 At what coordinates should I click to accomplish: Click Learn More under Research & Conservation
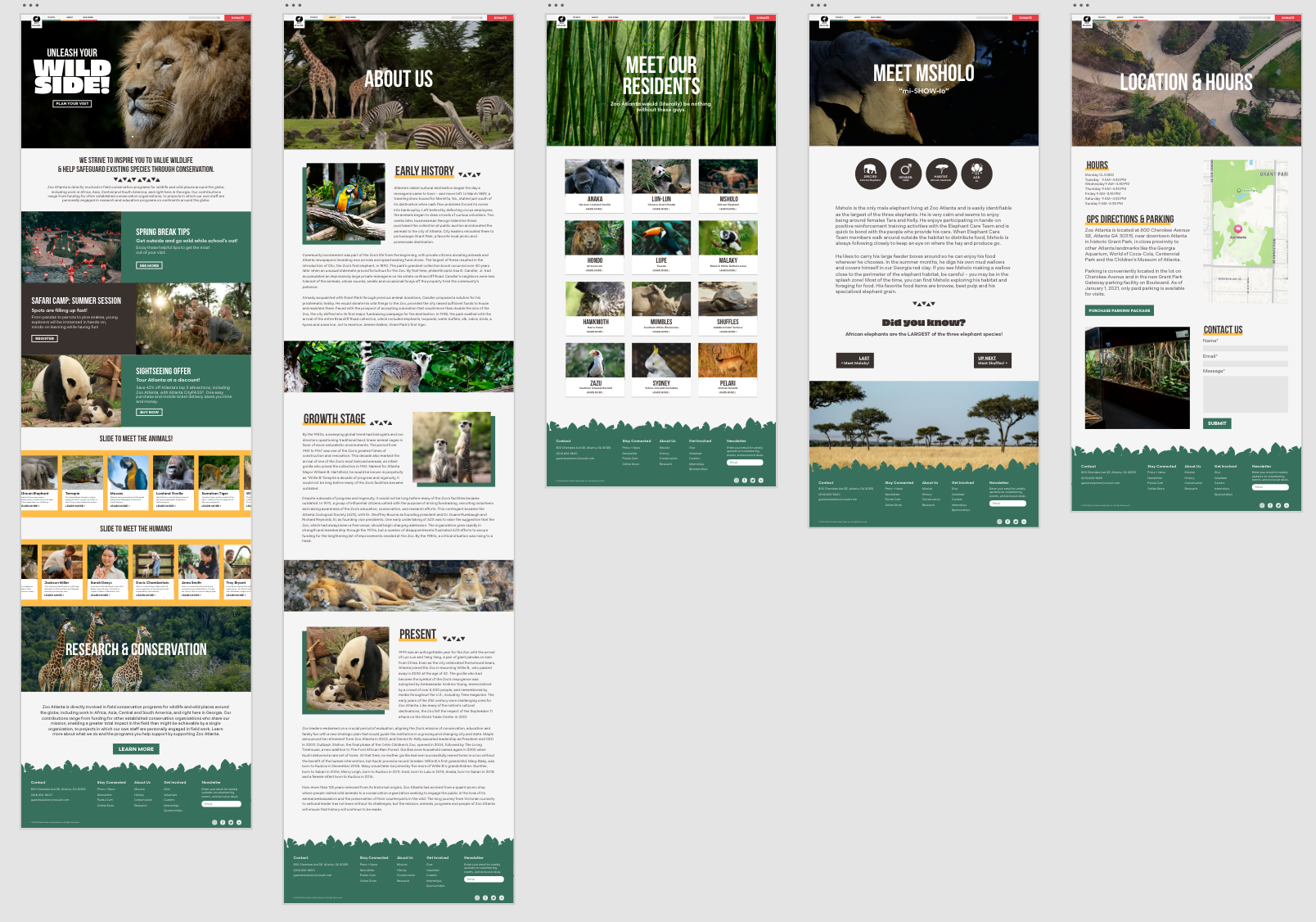[x=136, y=749]
